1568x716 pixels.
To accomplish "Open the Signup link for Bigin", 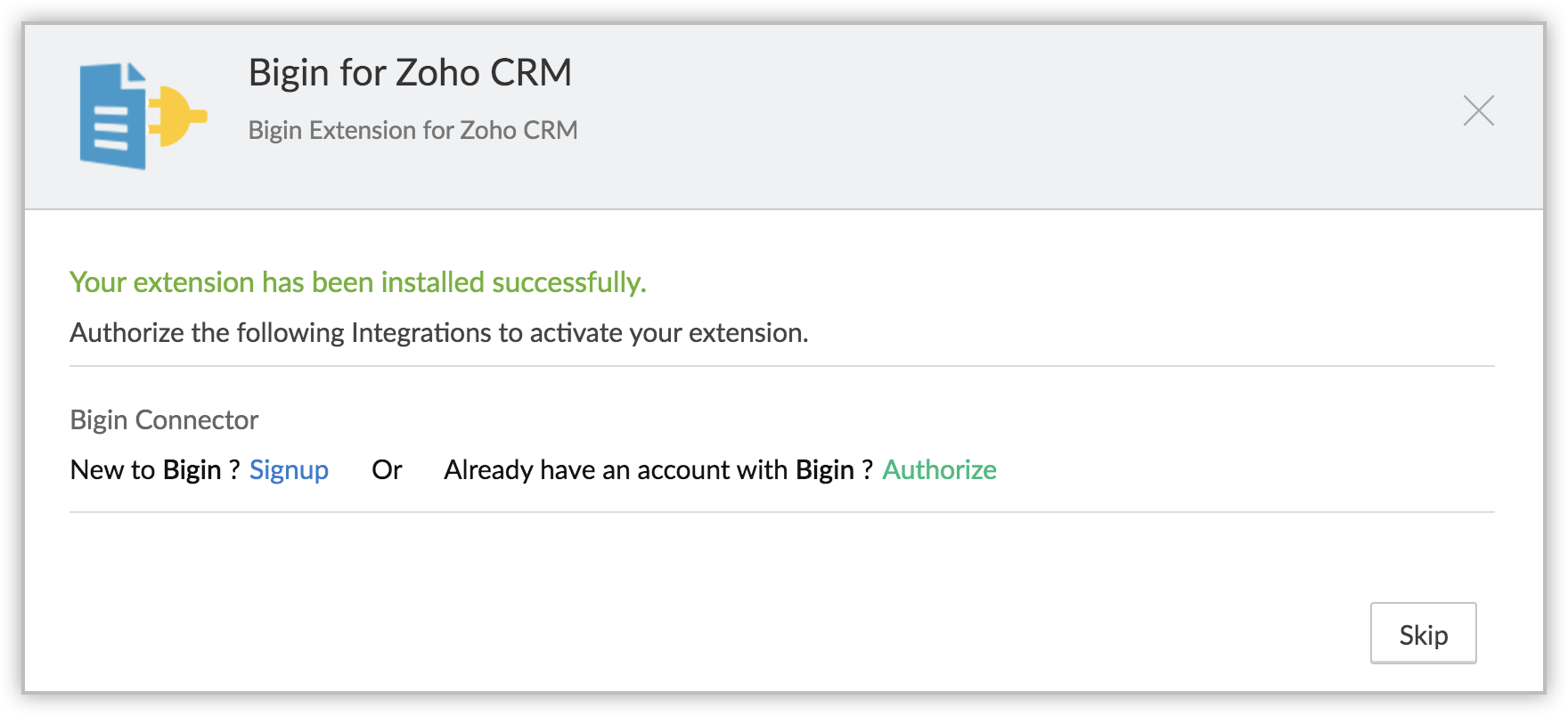I will pyautogui.click(x=289, y=469).
